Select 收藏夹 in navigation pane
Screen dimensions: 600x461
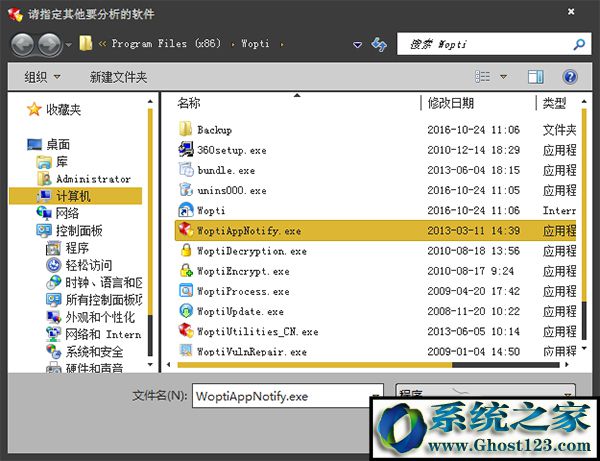pyautogui.click(x=64, y=110)
